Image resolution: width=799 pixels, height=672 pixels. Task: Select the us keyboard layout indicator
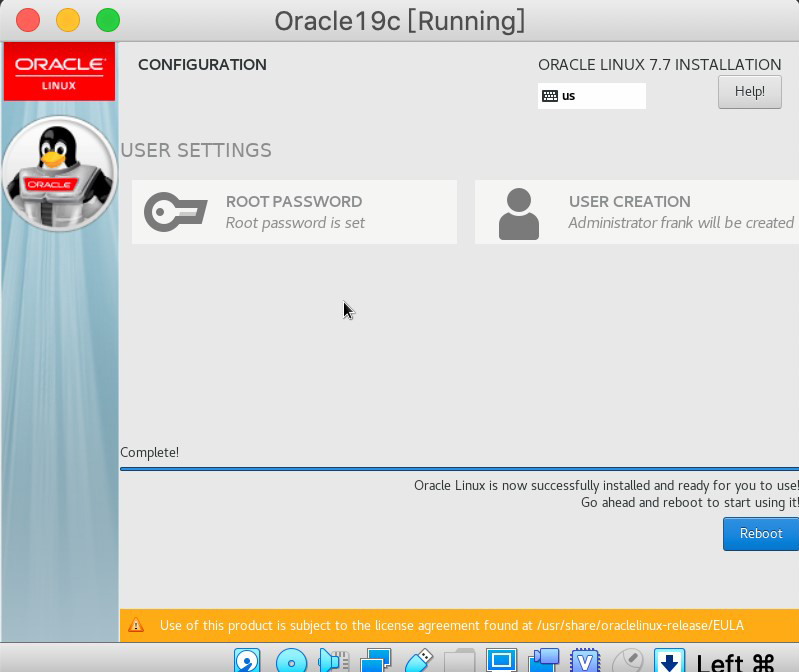pos(592,96)
